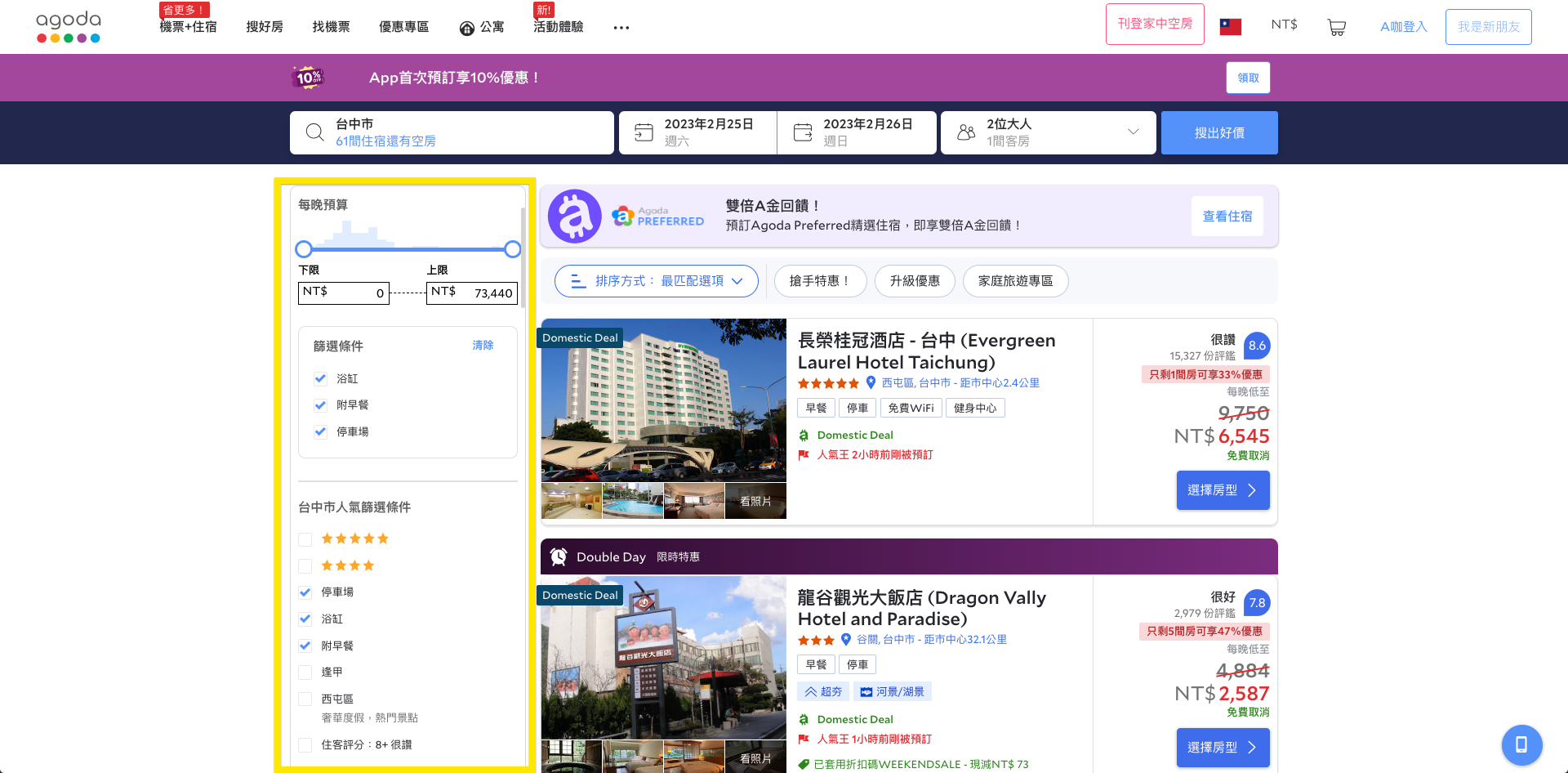Open the check-in date 2023年2月25日 picker
Screen dimensions: 1568x773
(698, 132)
